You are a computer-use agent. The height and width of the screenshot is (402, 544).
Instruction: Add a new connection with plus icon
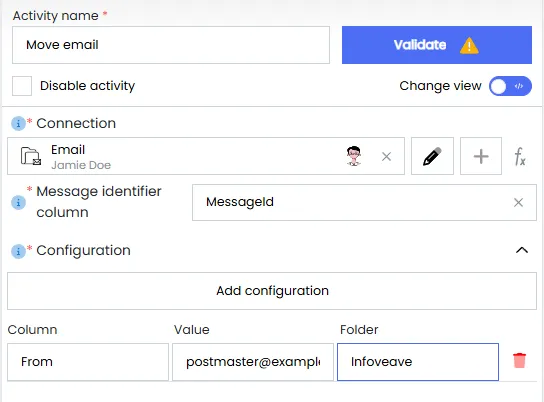[x=481, y=156]
